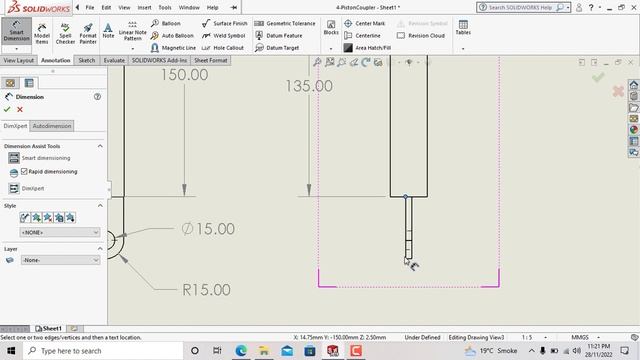The image size is (640, 360).
Task: Open Geometric Tolerance tool
Action: [285, 24]
